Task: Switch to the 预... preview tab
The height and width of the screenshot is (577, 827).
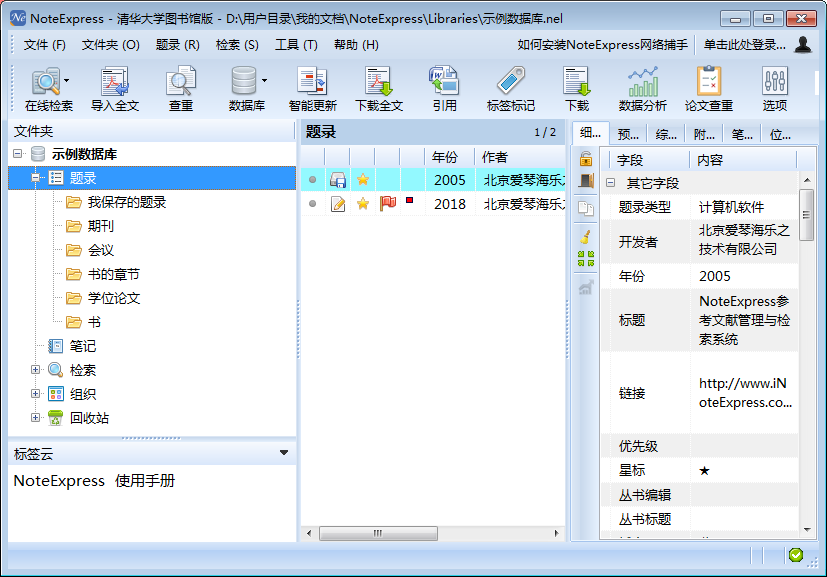Action: click(x=628, y=134)
